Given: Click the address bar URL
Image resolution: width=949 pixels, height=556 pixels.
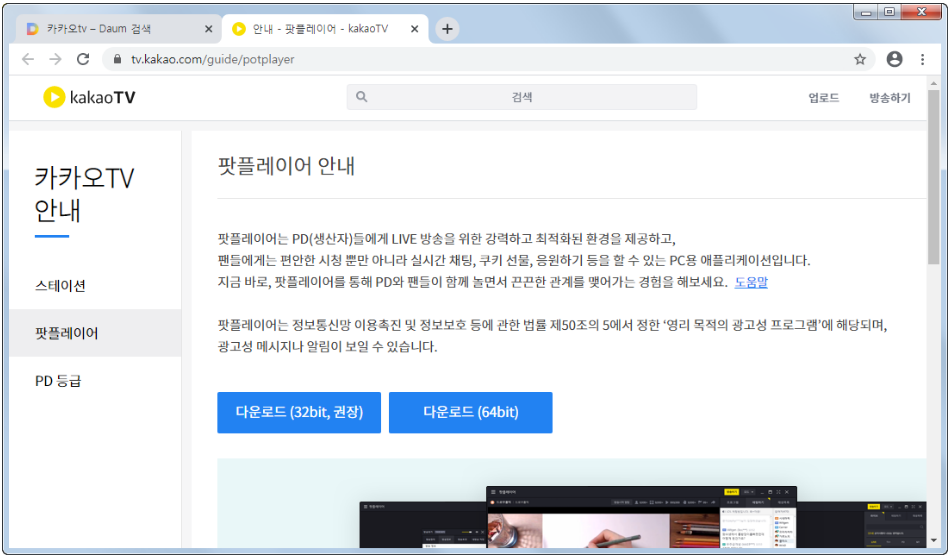Looking at the screenshot, I should (212, 59).
